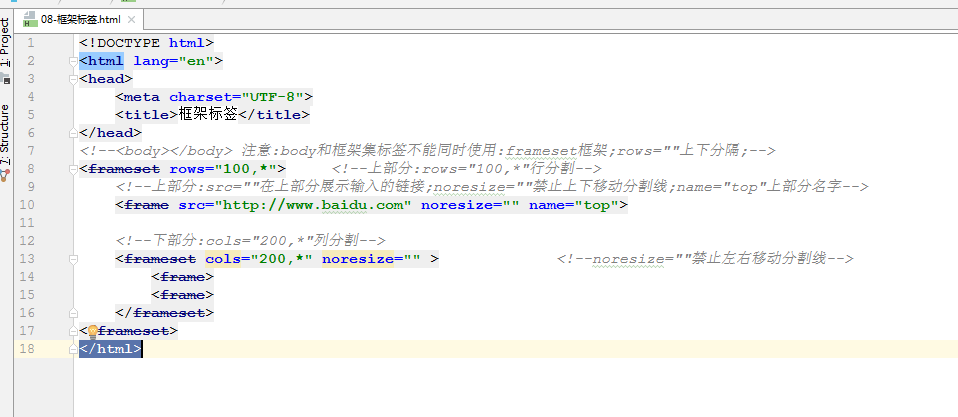This screenshot has width=958, height=417.
Task: Collapse the html tag fold on line 2
Action: (x=73, y=61)
